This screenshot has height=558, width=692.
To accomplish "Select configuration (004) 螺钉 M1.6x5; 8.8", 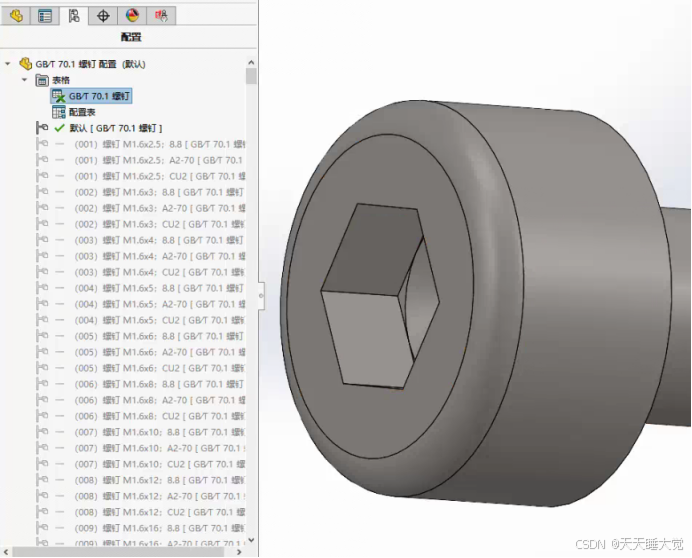I will [x=159, y=288].
